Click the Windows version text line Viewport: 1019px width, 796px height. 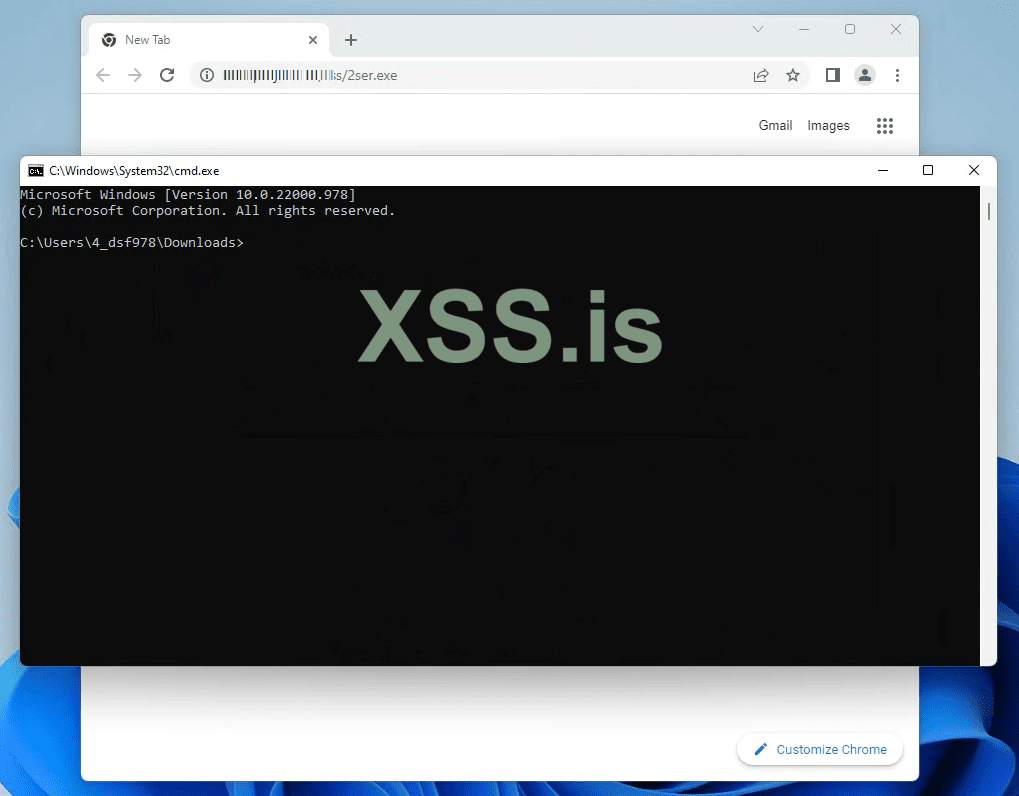tap(188, 194)
